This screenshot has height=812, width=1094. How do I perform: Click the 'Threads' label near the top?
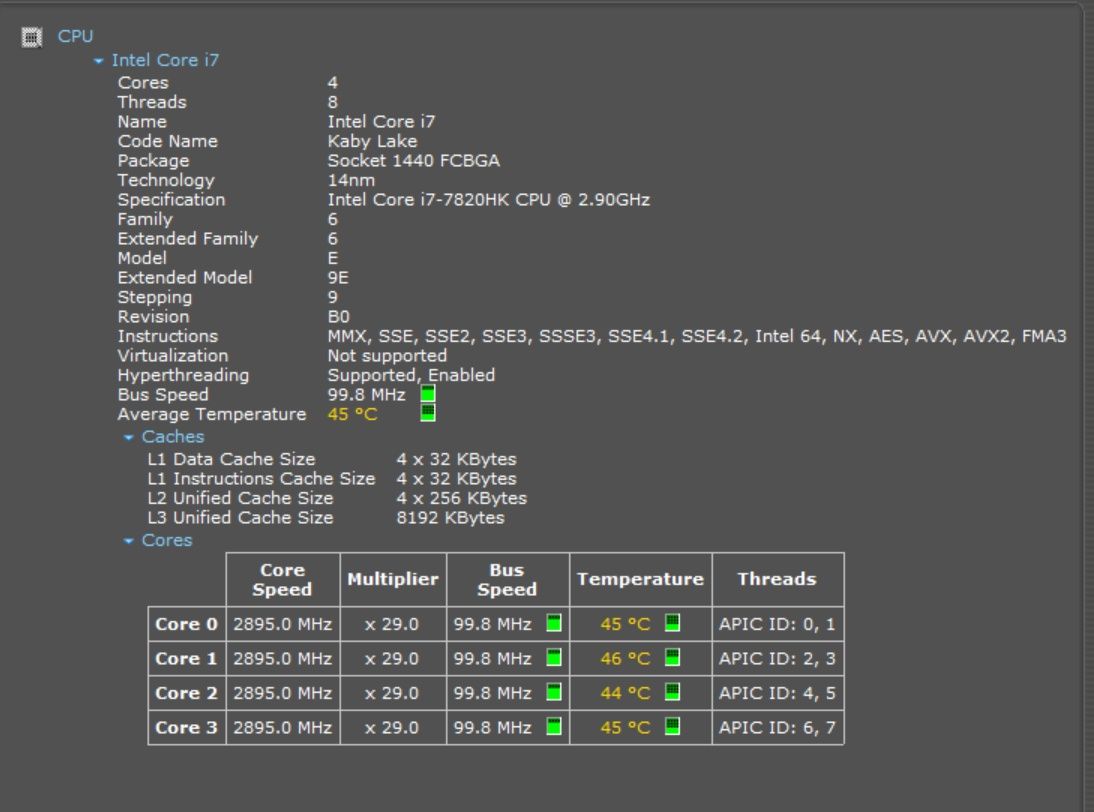(x=152, y=103)
